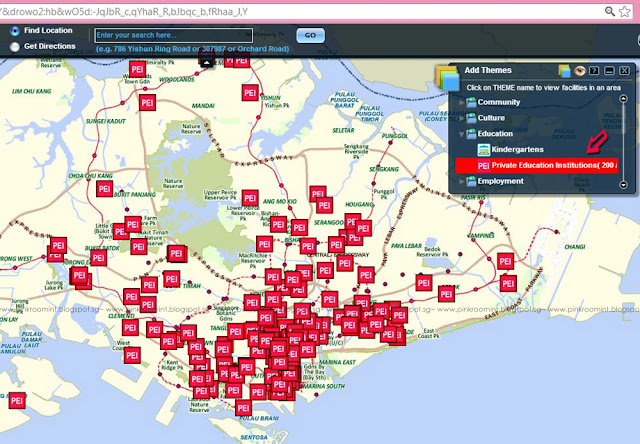Click the location search input field
This screenshot has width=640, height=444.
tap(174, 35)
